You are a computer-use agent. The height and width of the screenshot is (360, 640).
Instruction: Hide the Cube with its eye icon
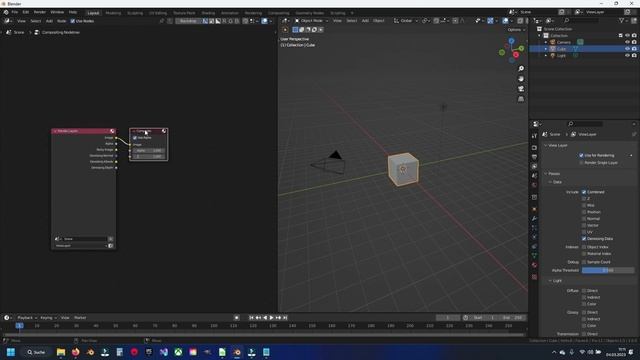coord(627,49)
